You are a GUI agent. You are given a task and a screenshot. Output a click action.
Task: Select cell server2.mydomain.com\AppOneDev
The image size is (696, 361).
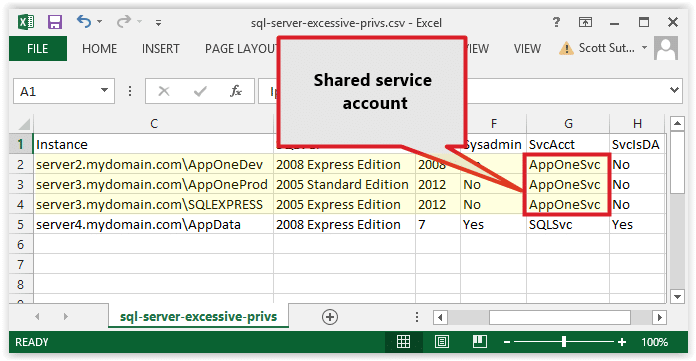click(154, 164)
